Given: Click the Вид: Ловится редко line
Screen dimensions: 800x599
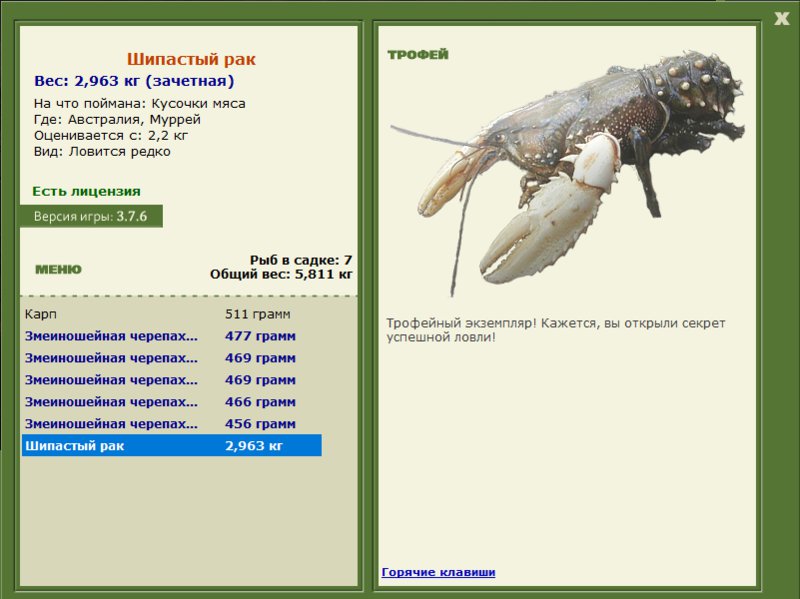Looking at the screenshot, I should pyautogui.click(x=102, y=152).
